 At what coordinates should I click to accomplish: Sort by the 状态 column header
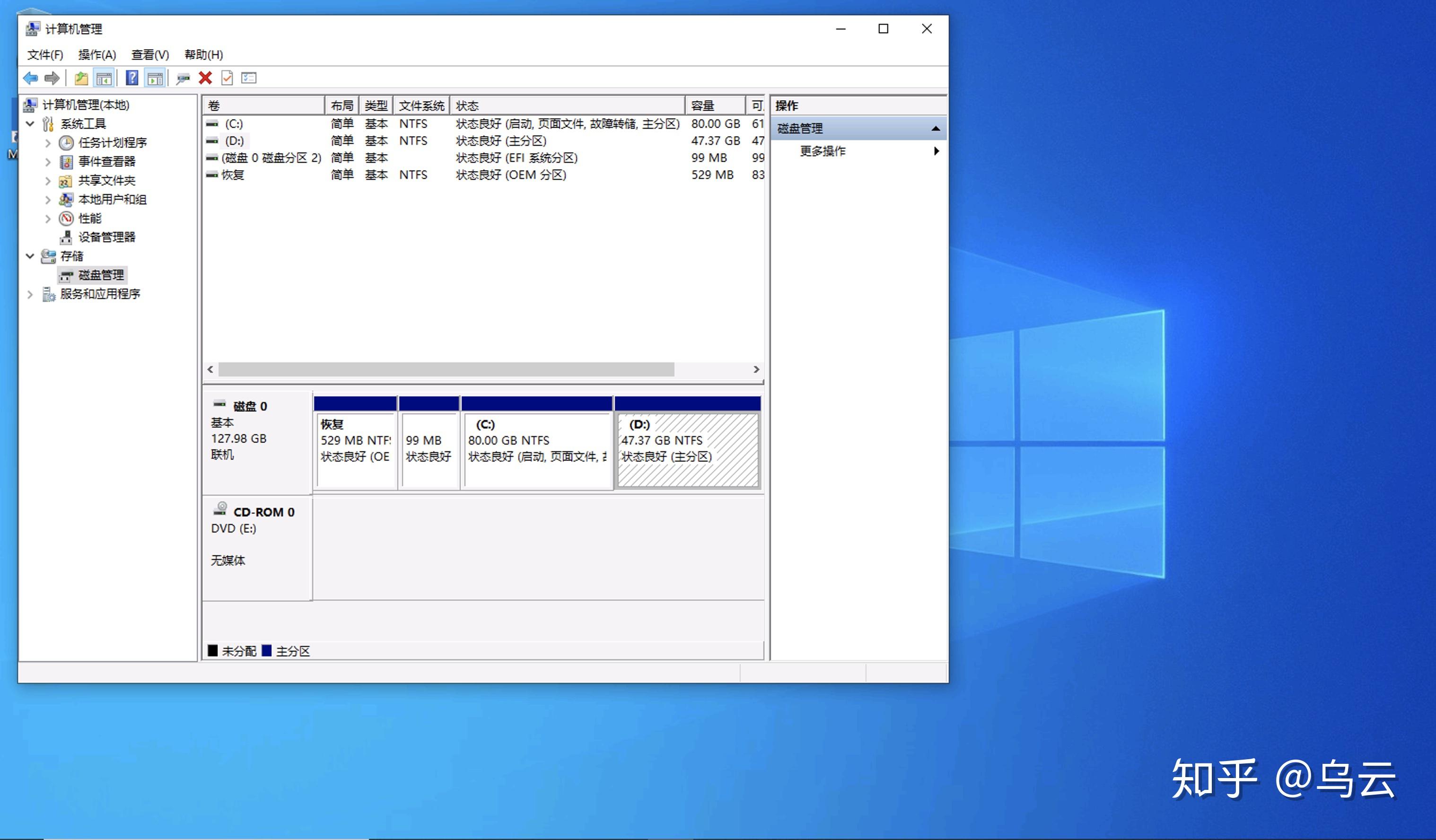point(568,105)
